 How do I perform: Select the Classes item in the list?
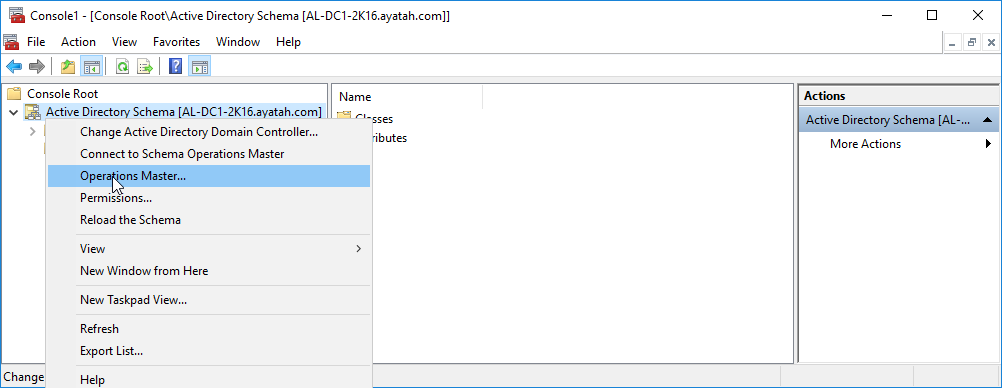click(374, 119)
